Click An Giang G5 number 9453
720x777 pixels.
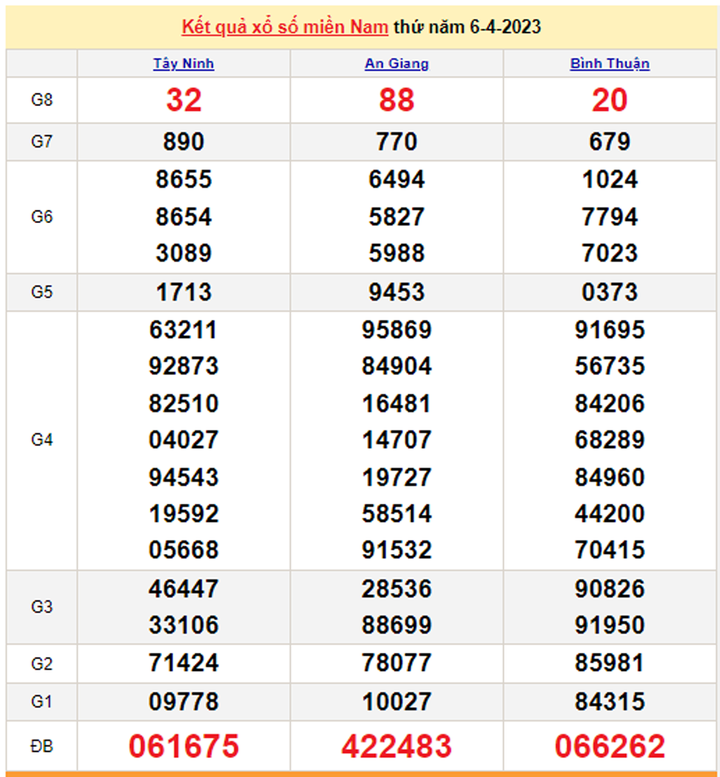pyautogui.click(x=396, y=292)
